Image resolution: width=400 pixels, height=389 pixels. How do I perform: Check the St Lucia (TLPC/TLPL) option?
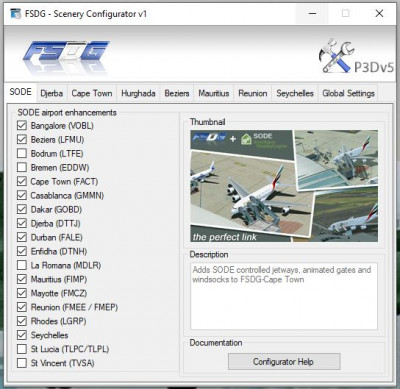22,349
